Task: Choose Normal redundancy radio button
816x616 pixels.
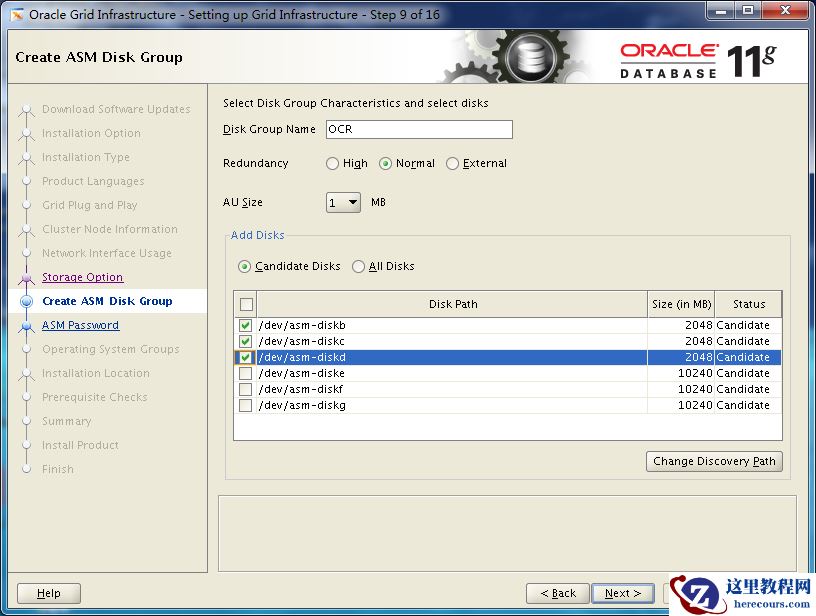Action: pos(386,164)
